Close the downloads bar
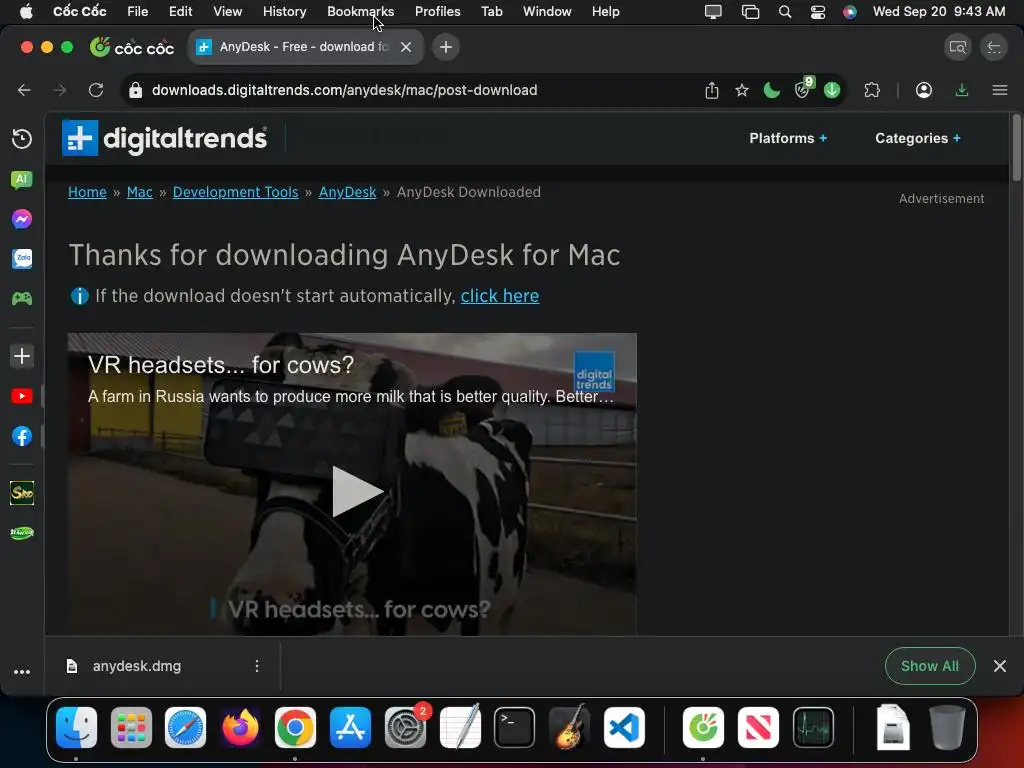The height and width of the screenshot is (768, 1024). [x=999, y=666]
